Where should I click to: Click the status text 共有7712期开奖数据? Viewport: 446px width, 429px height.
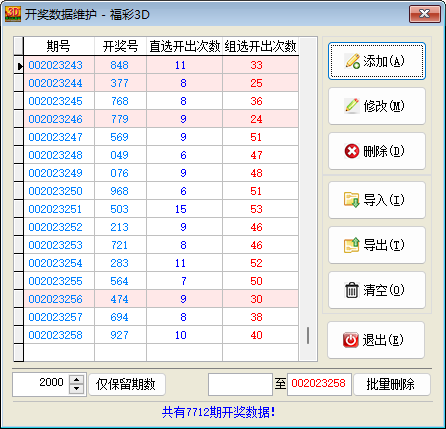pyautogui.click(x=219, y=412)
